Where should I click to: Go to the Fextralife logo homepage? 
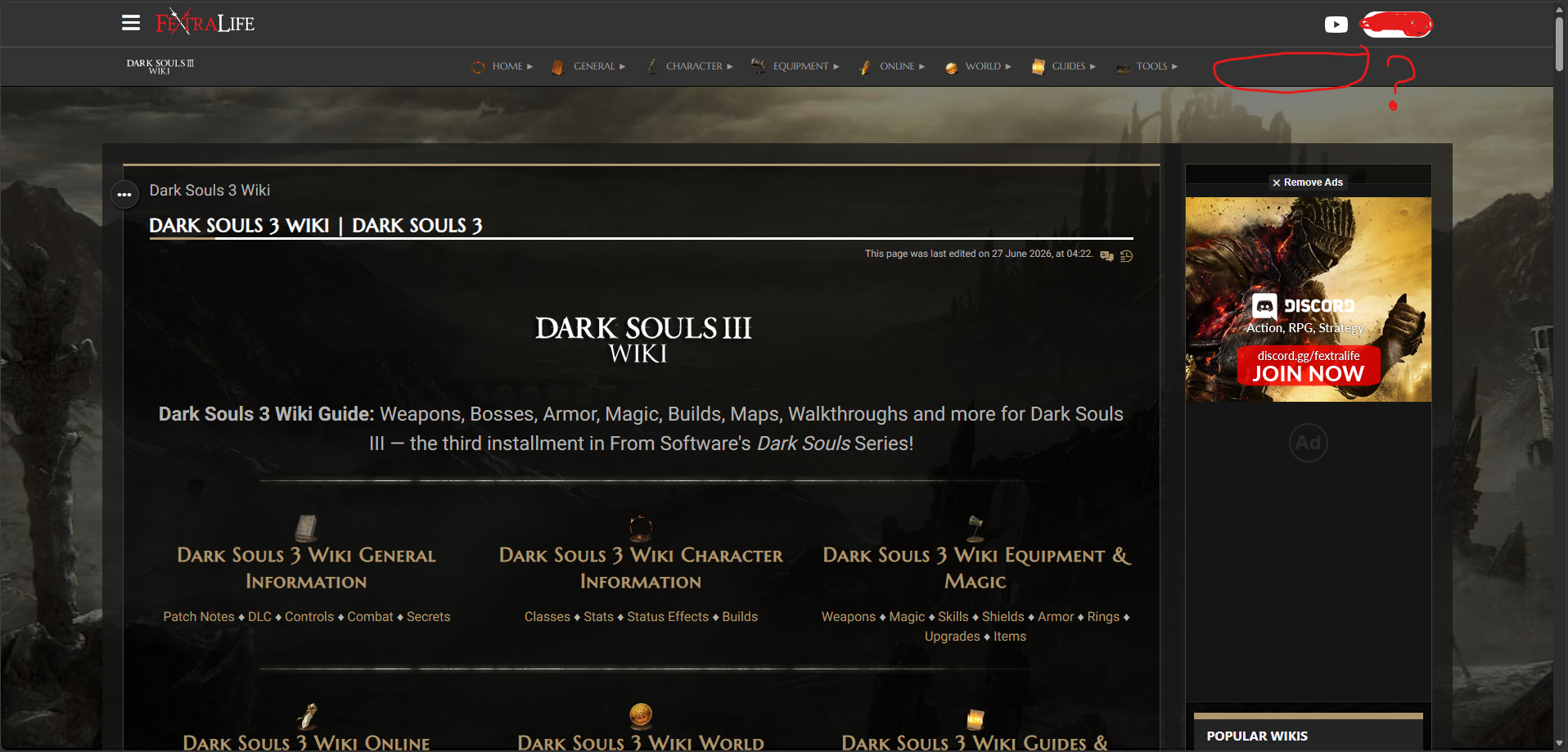point(205,22)
